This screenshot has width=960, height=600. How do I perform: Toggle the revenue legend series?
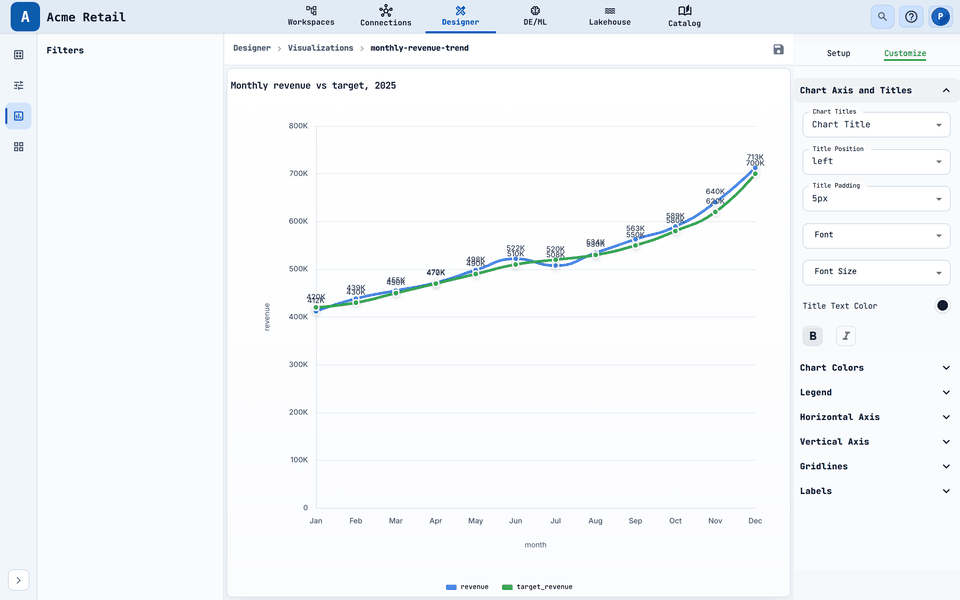tap(467, 587)
